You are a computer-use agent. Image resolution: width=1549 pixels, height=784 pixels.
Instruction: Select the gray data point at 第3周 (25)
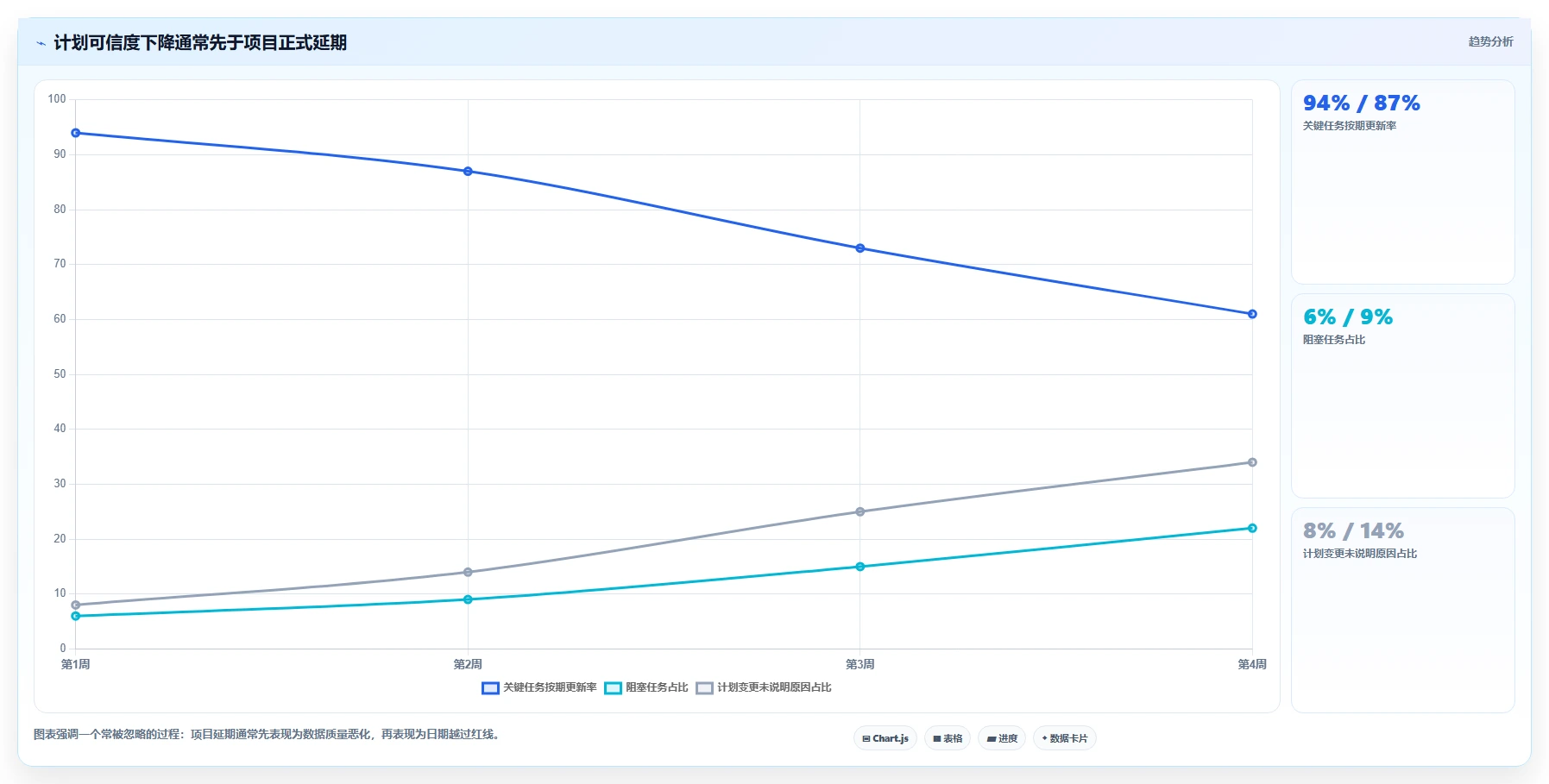point(860,511)
